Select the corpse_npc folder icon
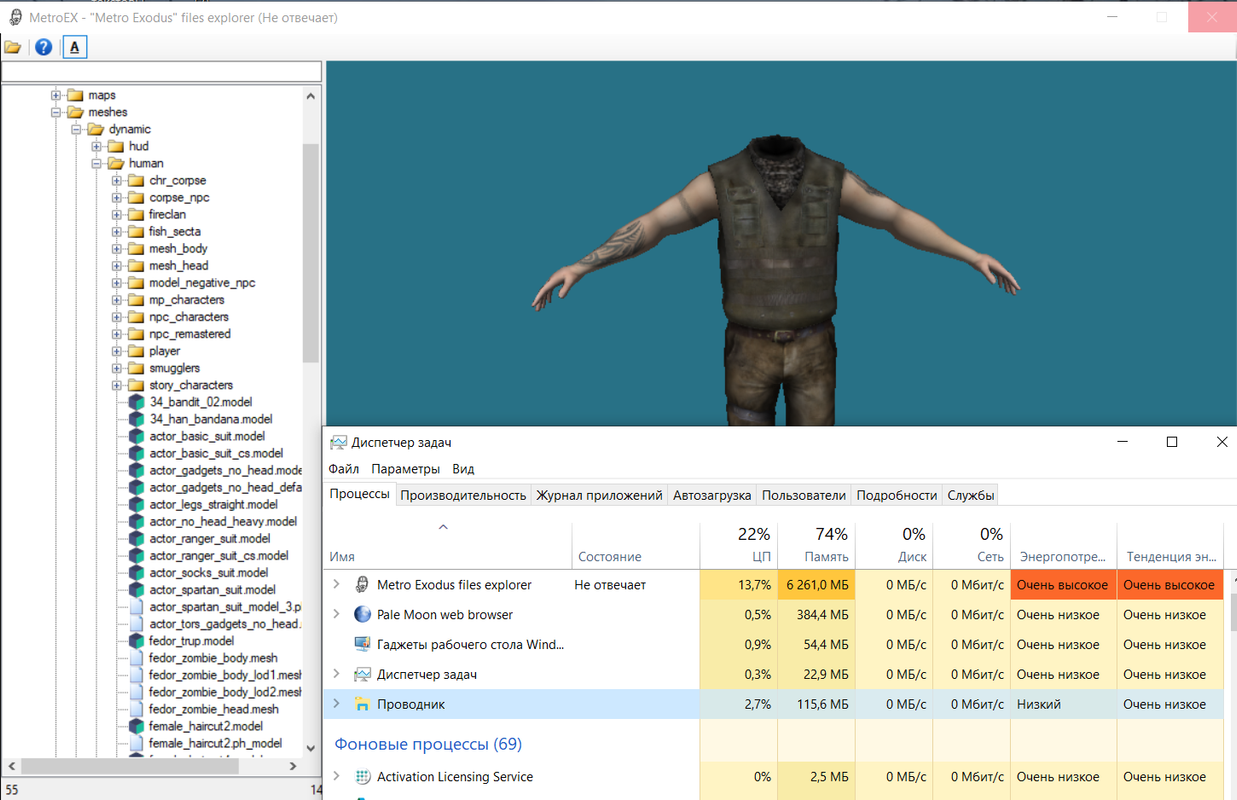This screenshot has width=1237, height=800. (136, 198)
